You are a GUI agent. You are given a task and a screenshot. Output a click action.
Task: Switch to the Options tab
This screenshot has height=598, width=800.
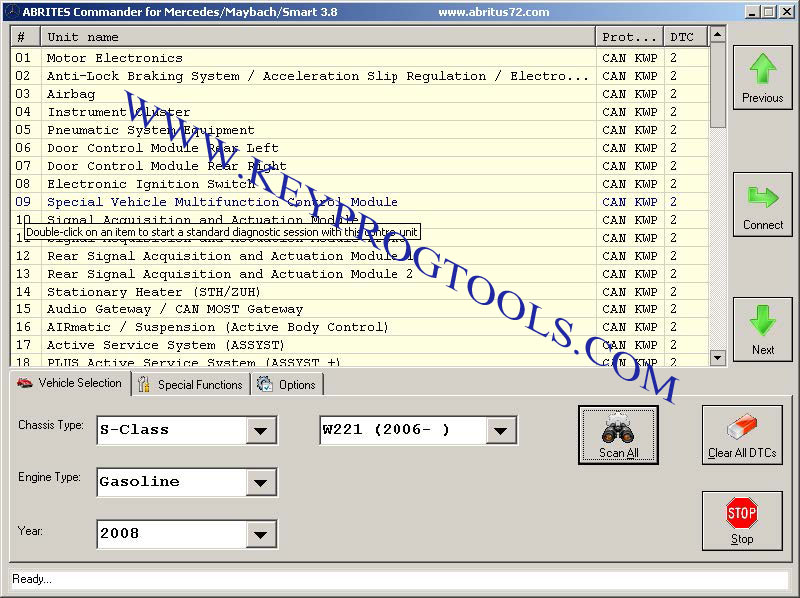287,384
